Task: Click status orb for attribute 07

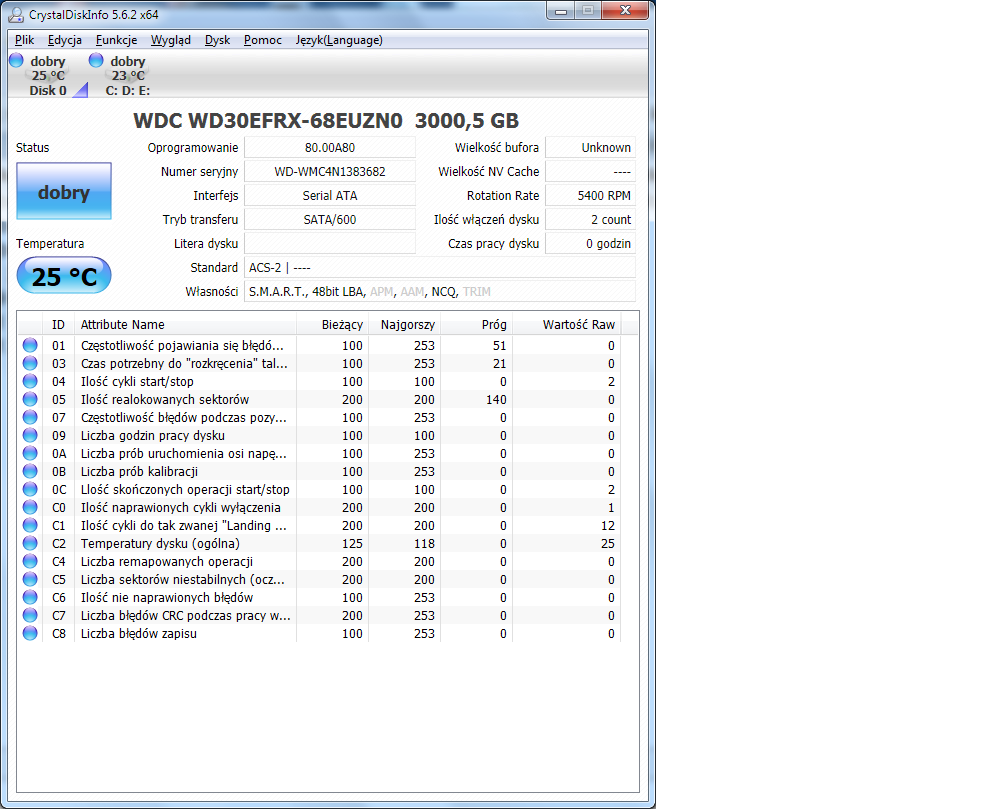Action: [x=30, y=417]
